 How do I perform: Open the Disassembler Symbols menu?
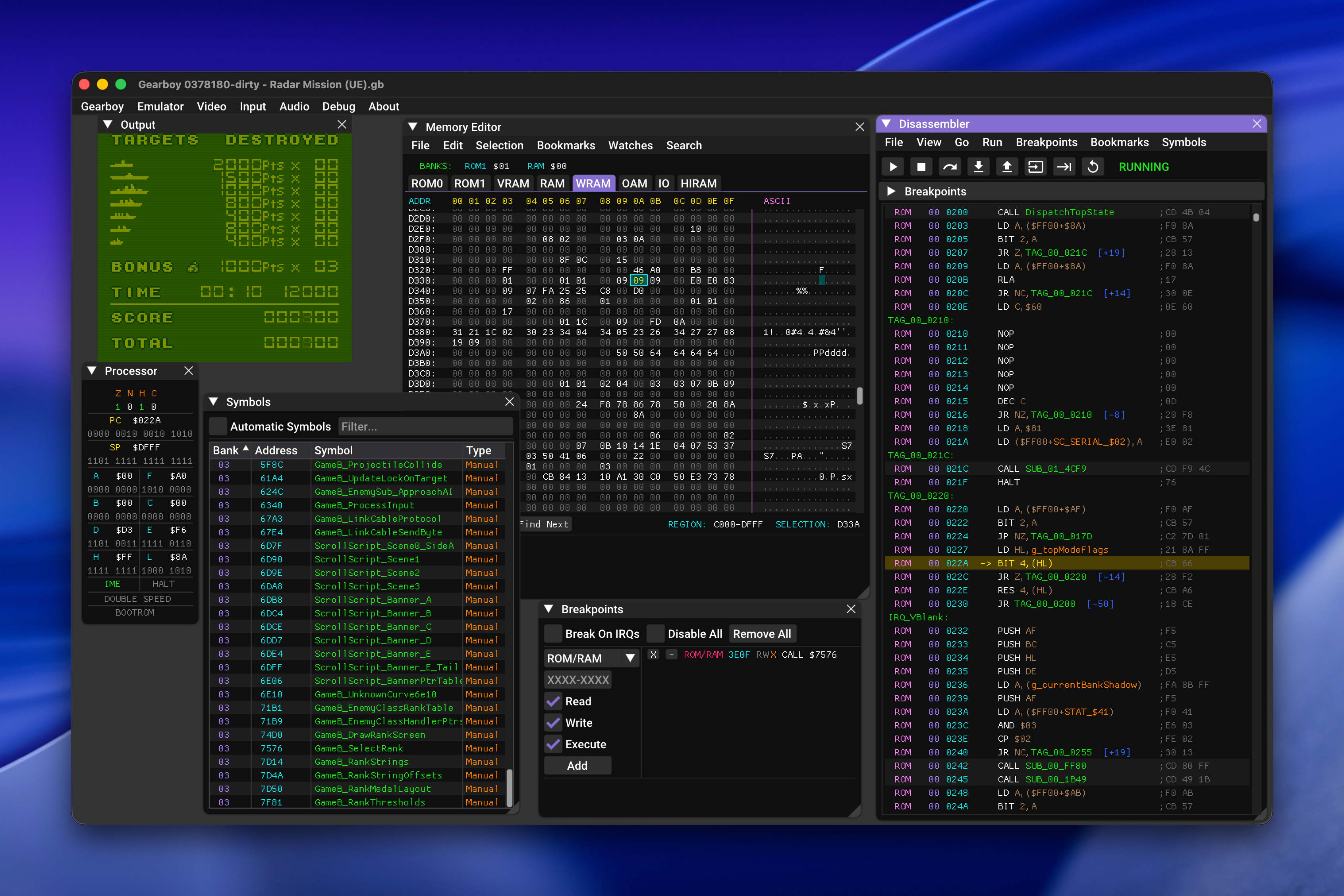tap(1184, 142)
